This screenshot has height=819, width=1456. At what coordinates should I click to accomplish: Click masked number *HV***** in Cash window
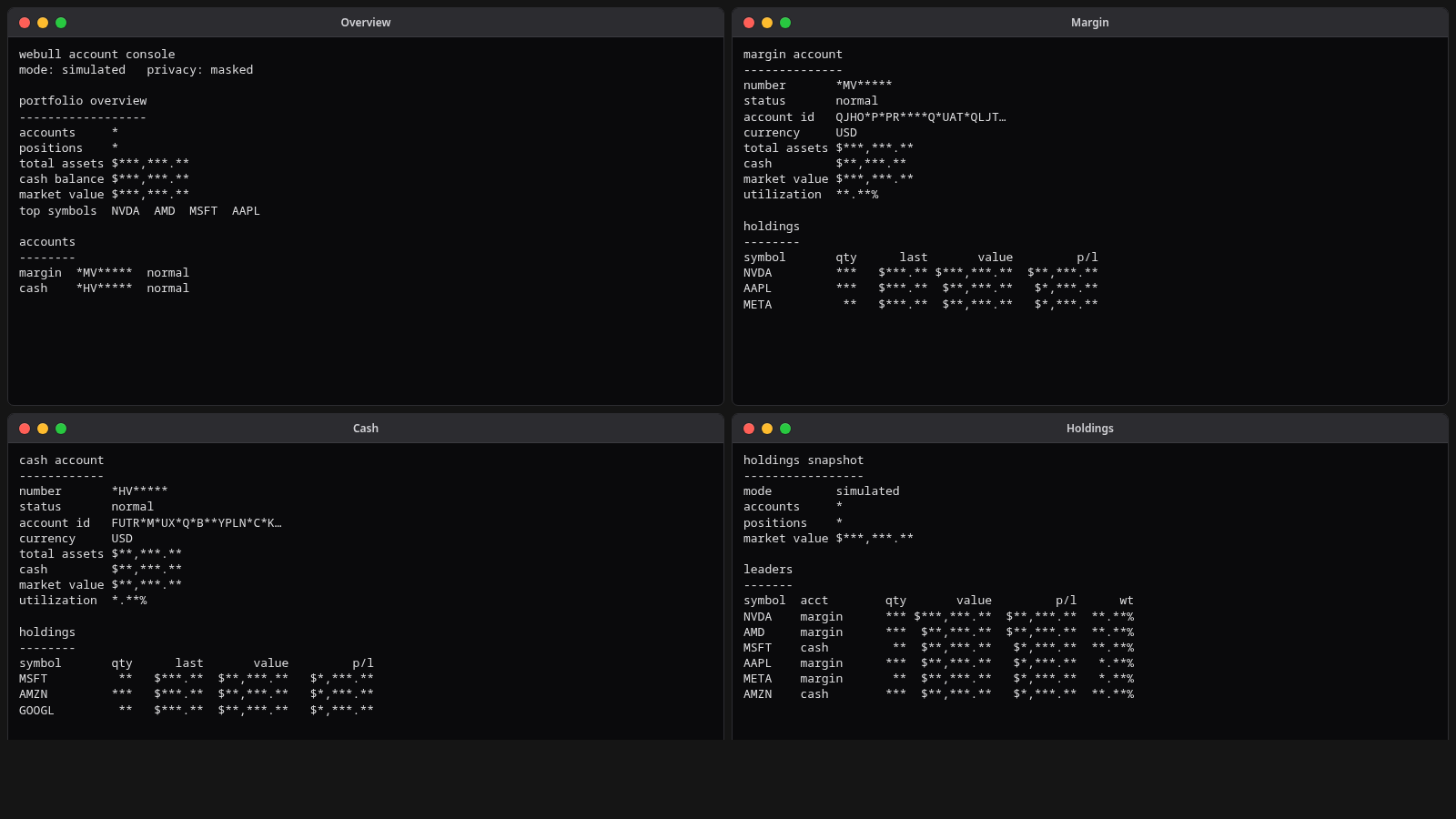click(x=140, y=491)
